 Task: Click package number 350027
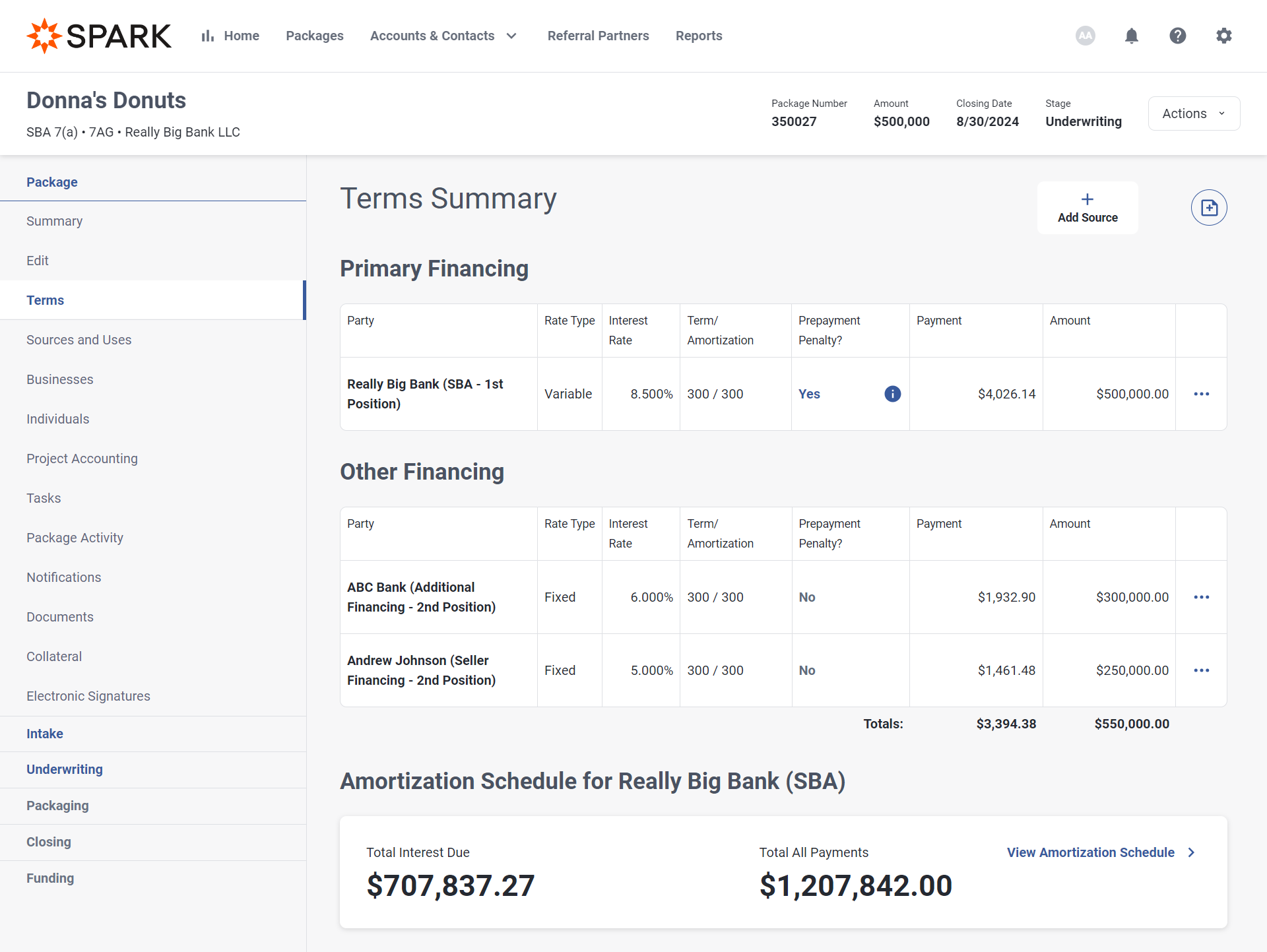point(794,121)
